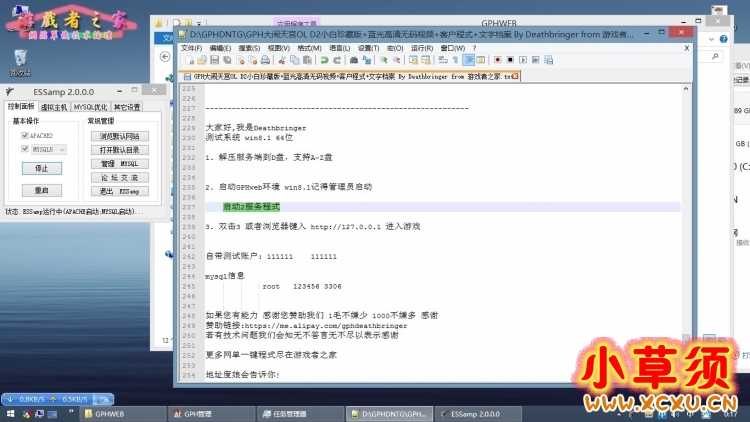This screenshot has height=422, width=750.
Task: Expand the MYSQL5 version dropdown
Action: 62,150
